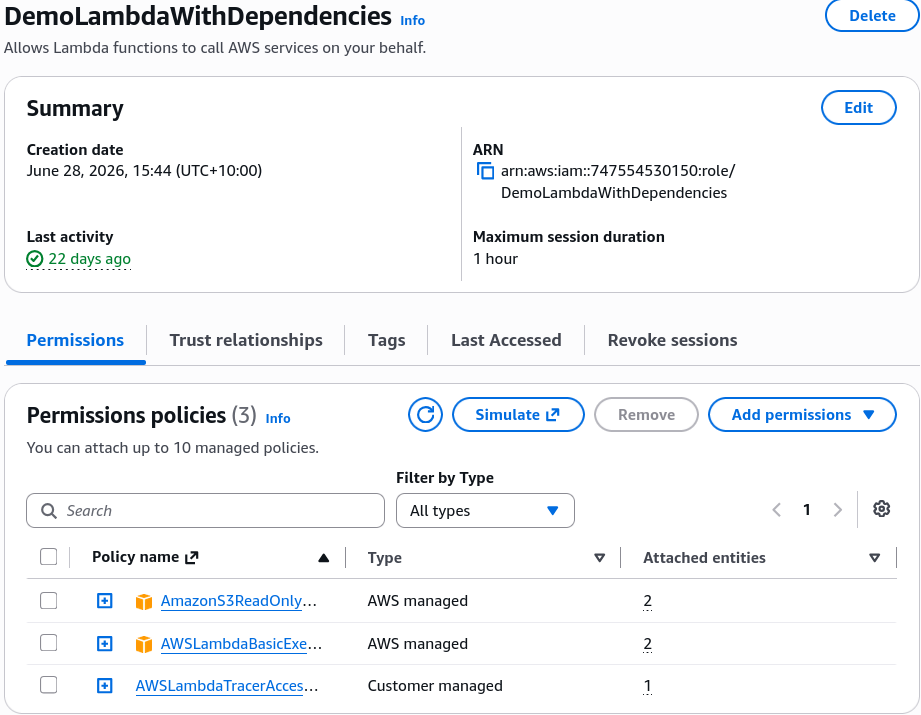Screen dimensions: 921x715
Task: Click Info link next to role name
Action: point(412,21)
